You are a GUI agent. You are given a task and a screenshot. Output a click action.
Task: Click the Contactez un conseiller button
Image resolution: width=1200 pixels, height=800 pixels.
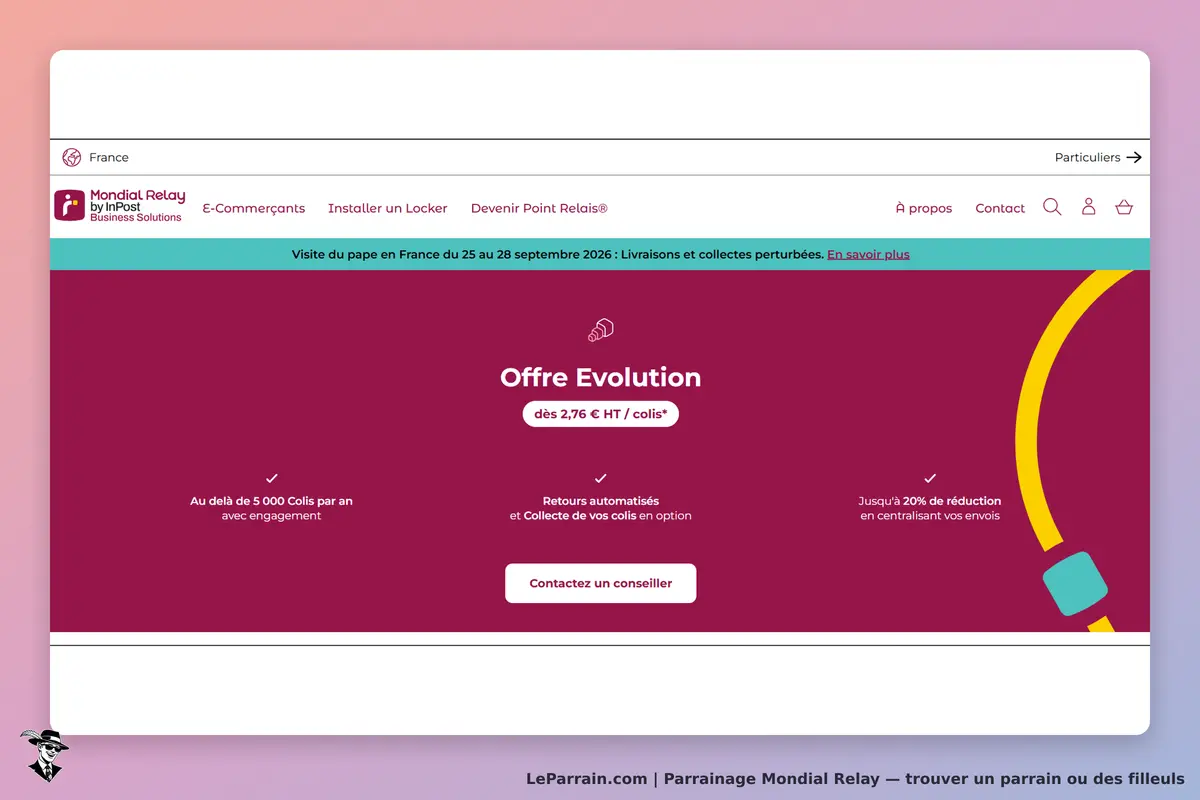click(x=600, y=583)
